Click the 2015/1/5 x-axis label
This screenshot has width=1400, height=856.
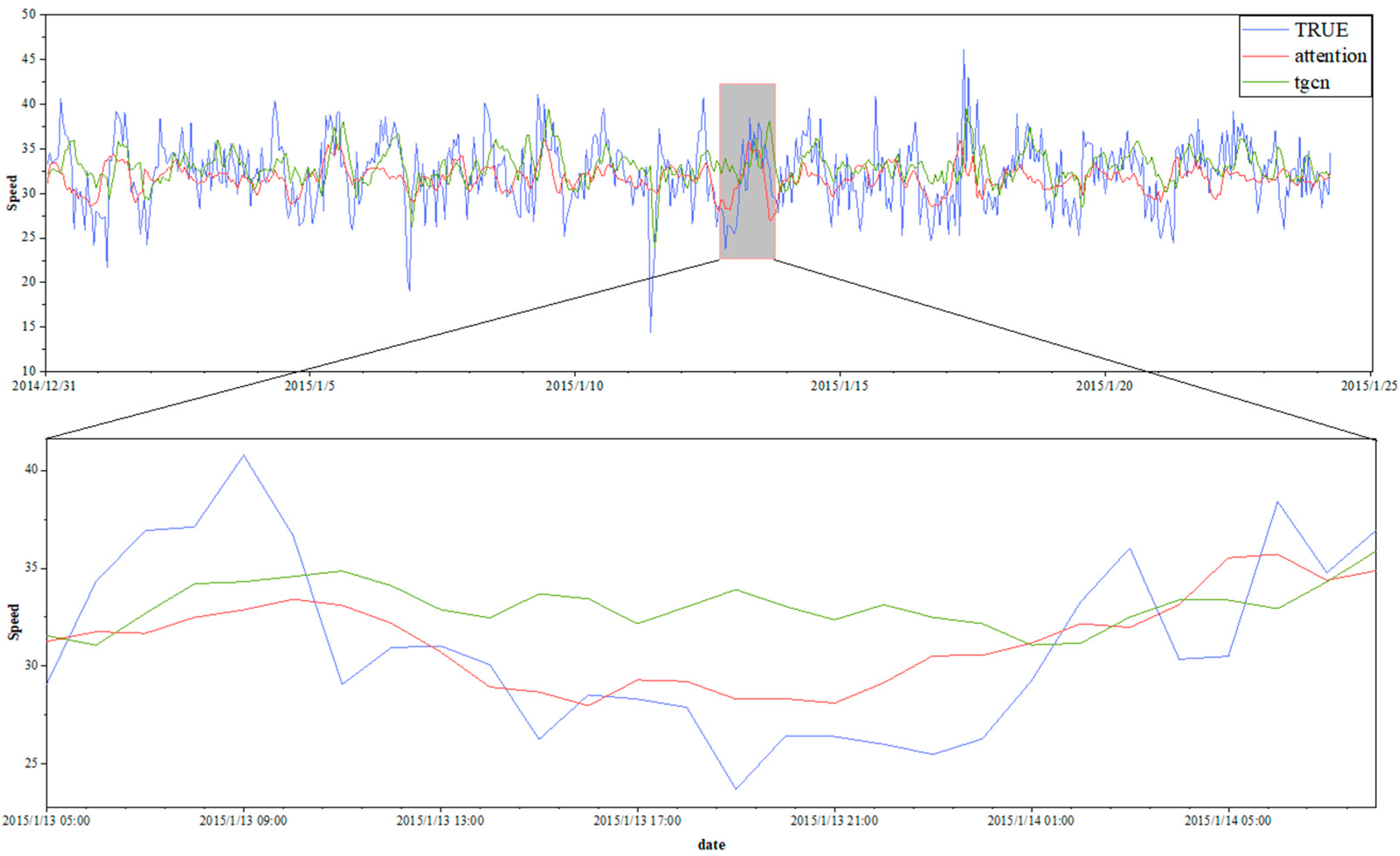point(310,386)
